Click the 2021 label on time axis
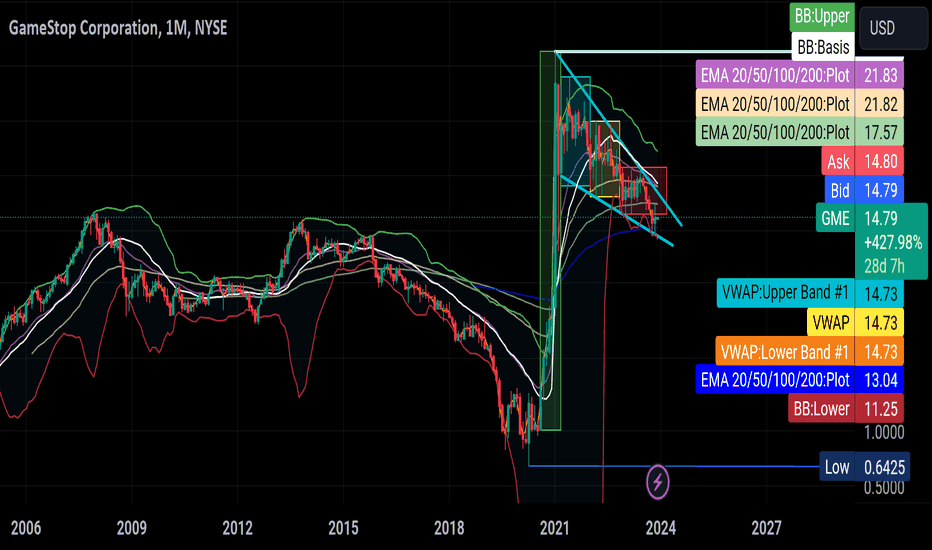The image size is (932, 550). [555, 527]
